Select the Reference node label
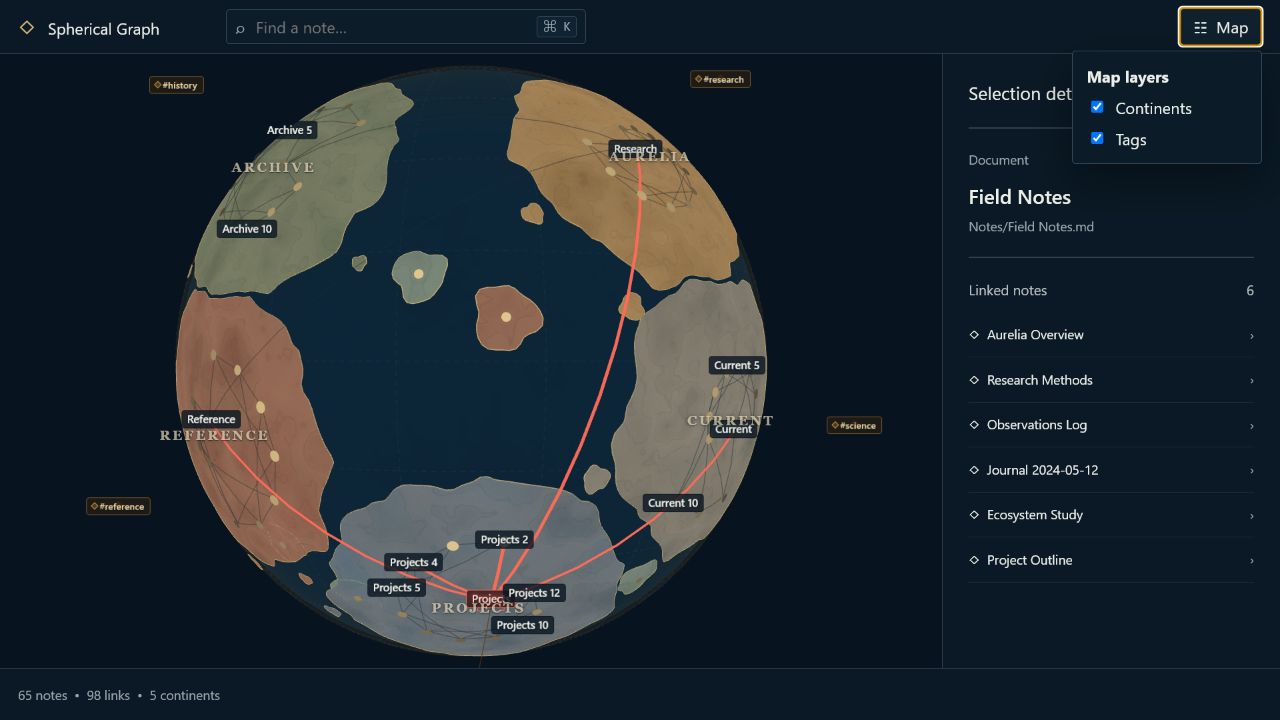 pyautogui.click(x=211, y=419)
